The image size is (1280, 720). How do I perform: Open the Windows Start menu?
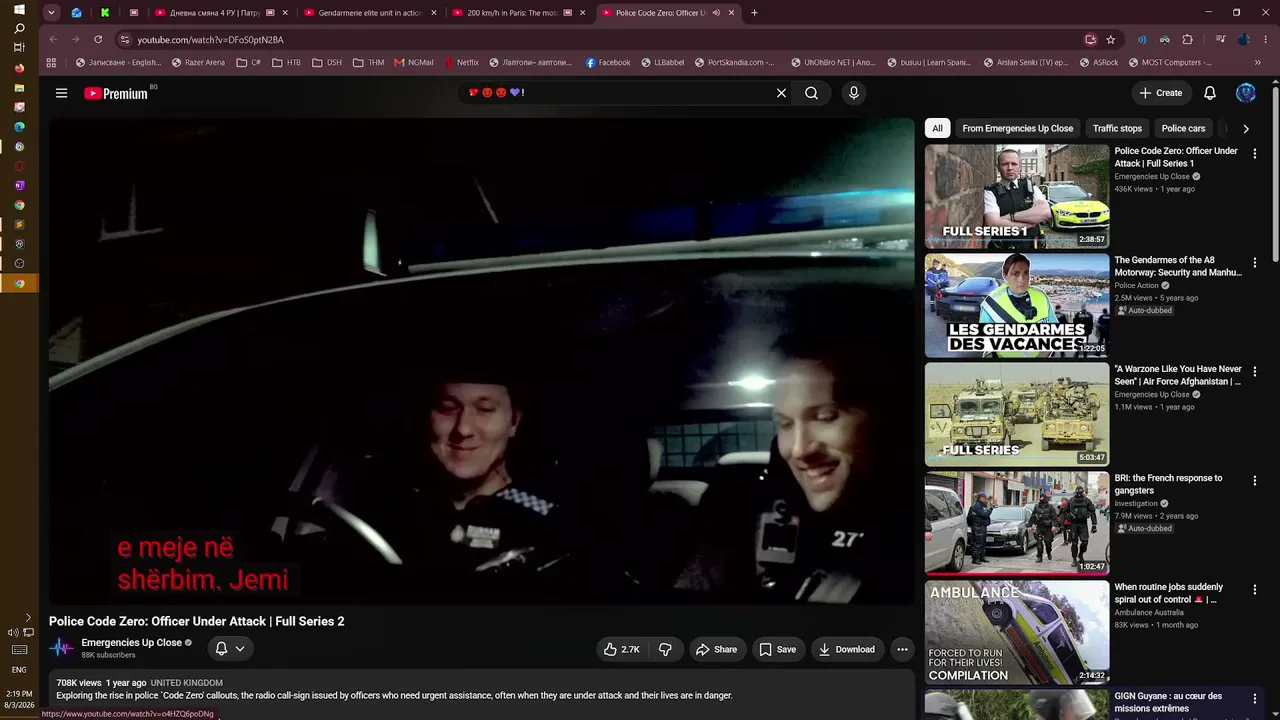[19, 9]
